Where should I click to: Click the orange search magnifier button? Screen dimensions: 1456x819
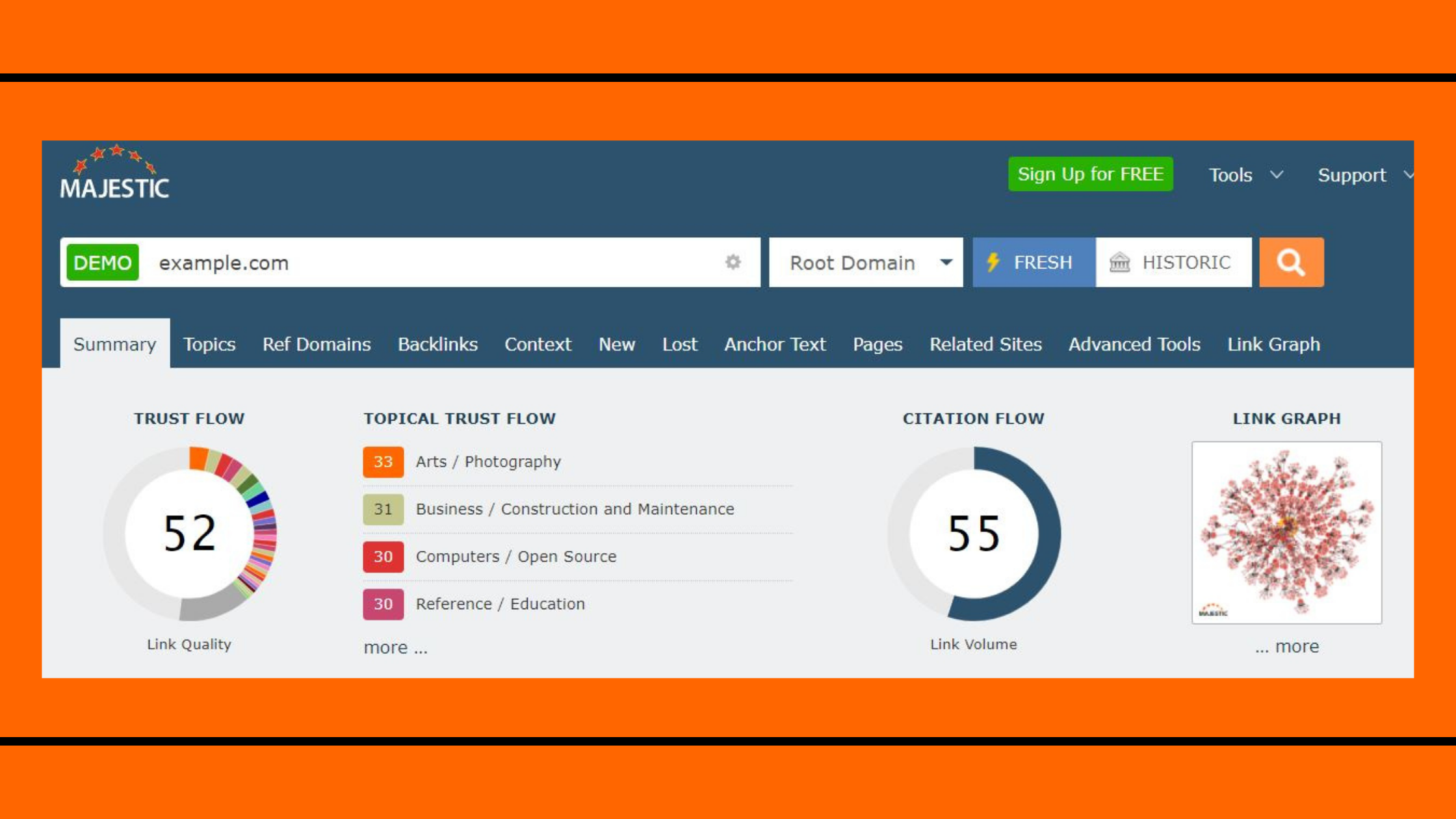[x=1291, y=262]
